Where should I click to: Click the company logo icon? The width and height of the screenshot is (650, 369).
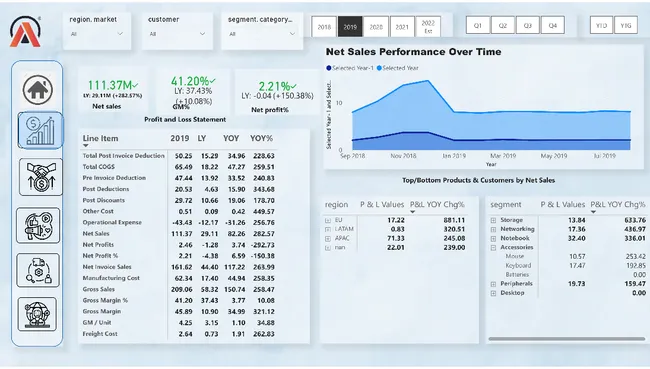click(25, 32)
